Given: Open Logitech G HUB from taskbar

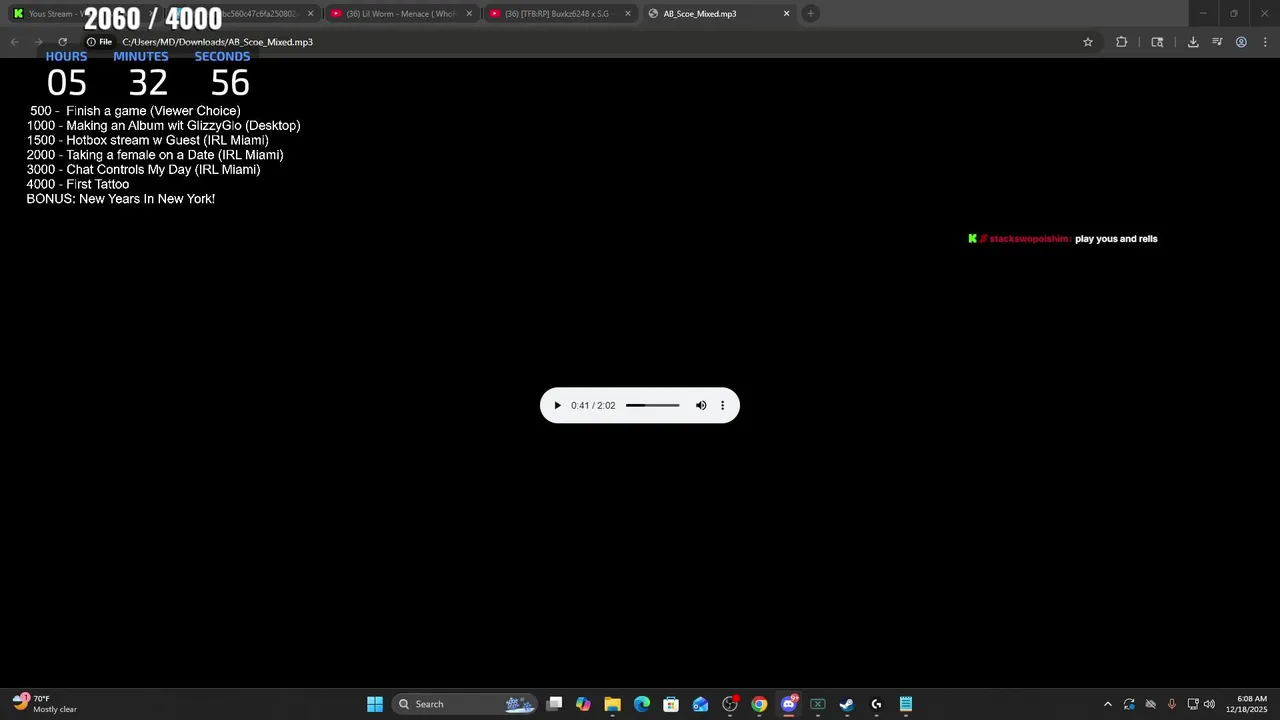Looking at the screenshot, I should [876, 704].
